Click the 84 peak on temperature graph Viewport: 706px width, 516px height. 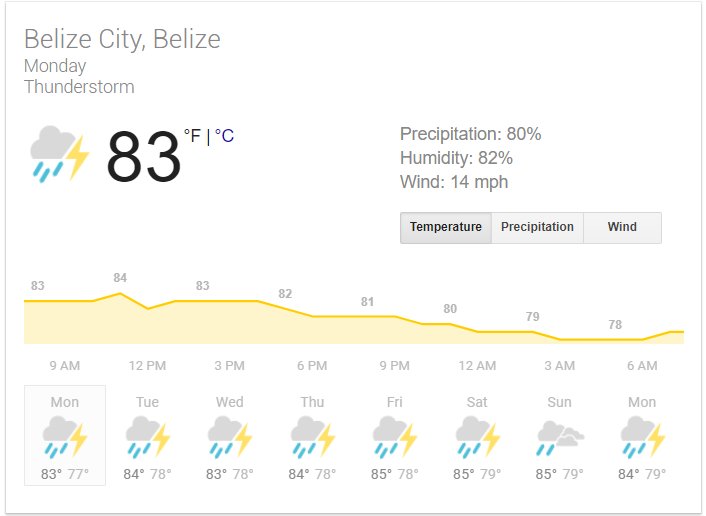pyautogui.click(x=120, y=278)
